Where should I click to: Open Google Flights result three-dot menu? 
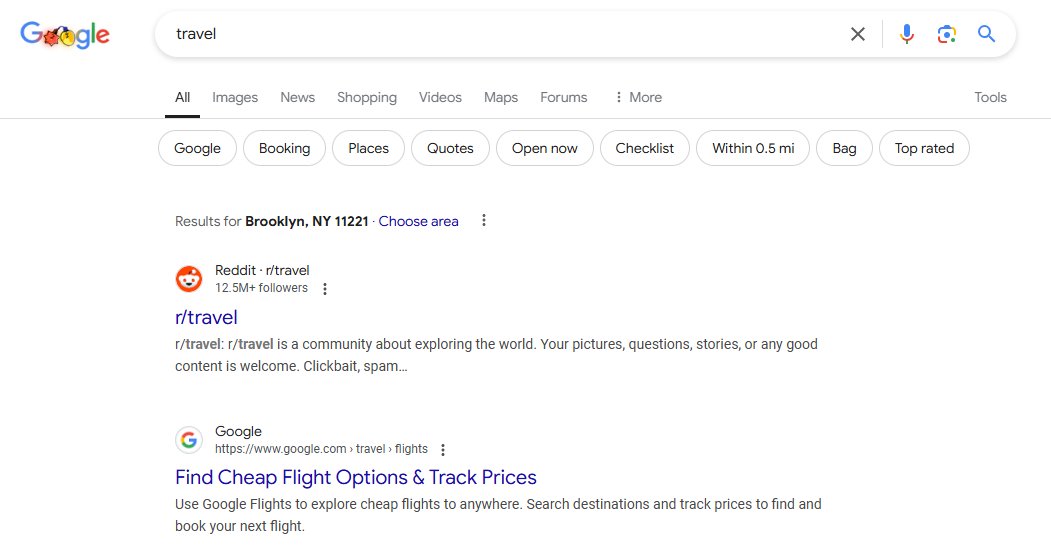(x=442, y=449)
